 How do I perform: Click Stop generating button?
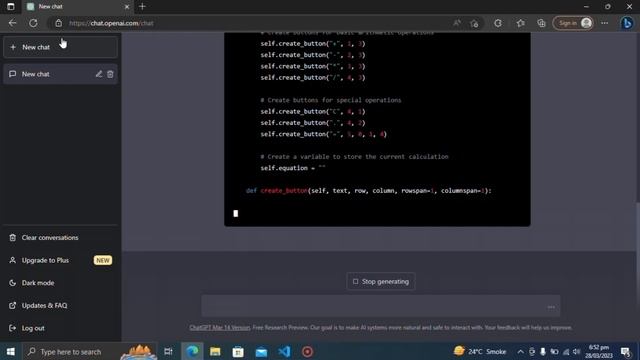click(381, 282)
